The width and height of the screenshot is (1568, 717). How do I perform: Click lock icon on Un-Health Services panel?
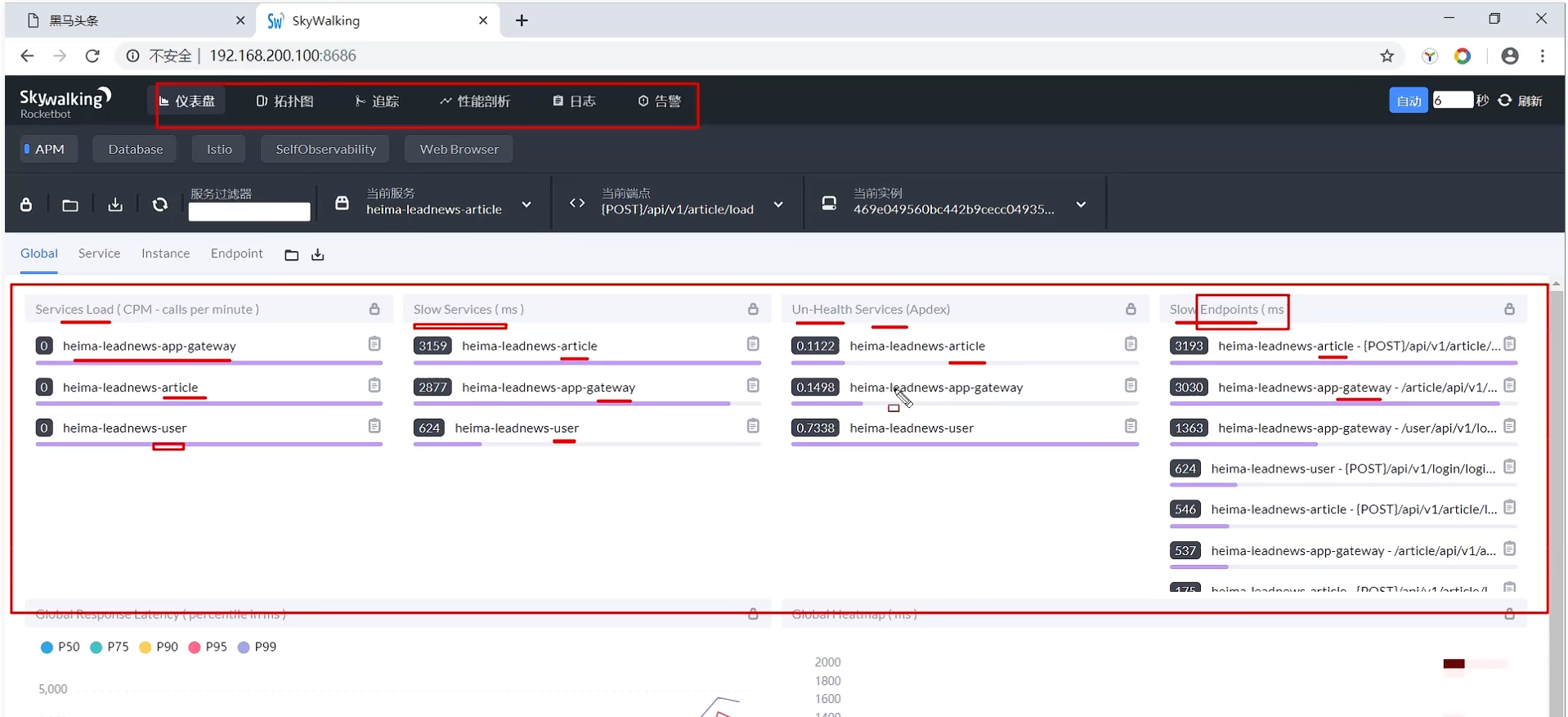[x=1131, y=309]
